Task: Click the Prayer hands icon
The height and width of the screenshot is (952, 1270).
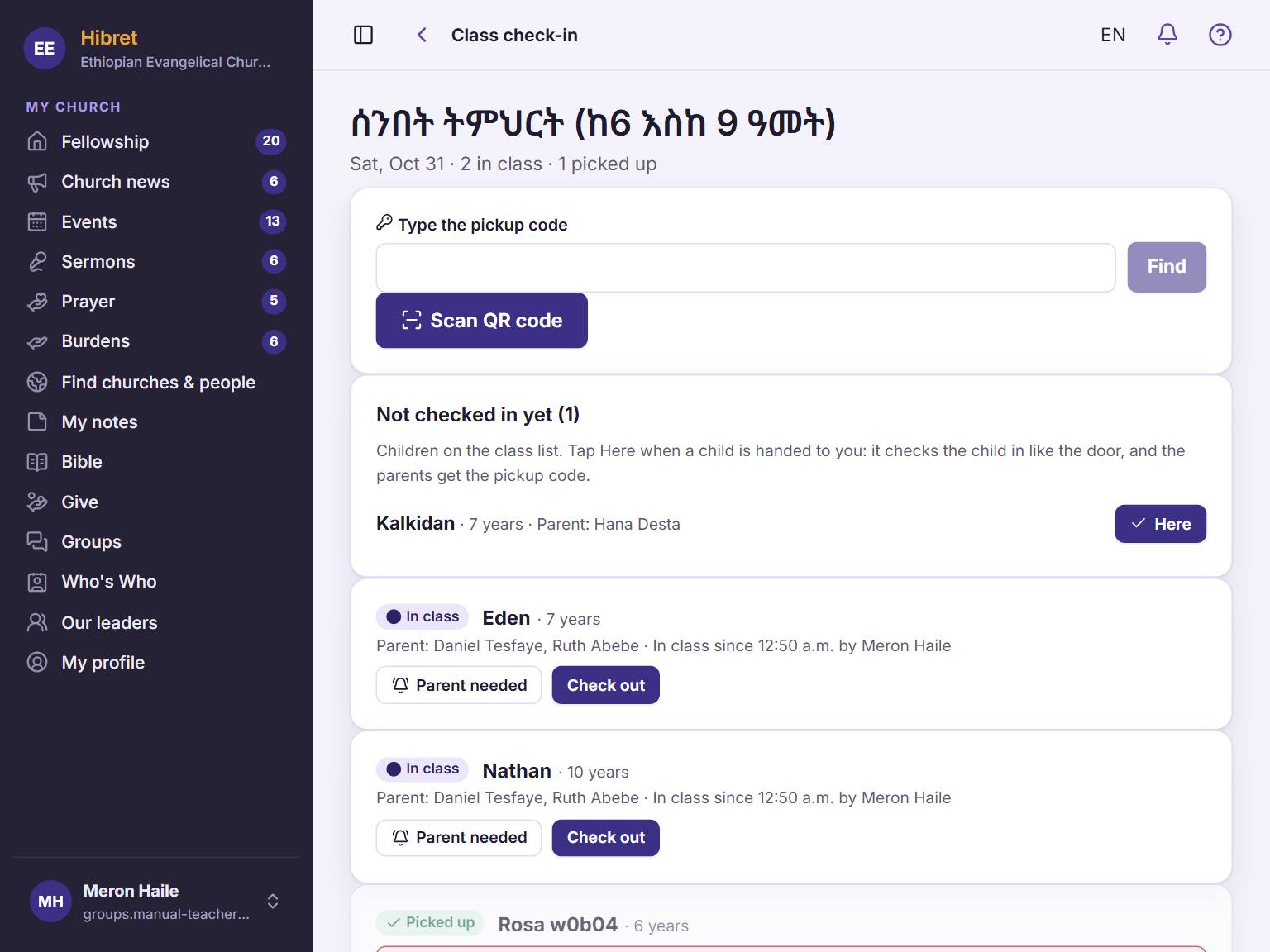Action: (37, 302)
